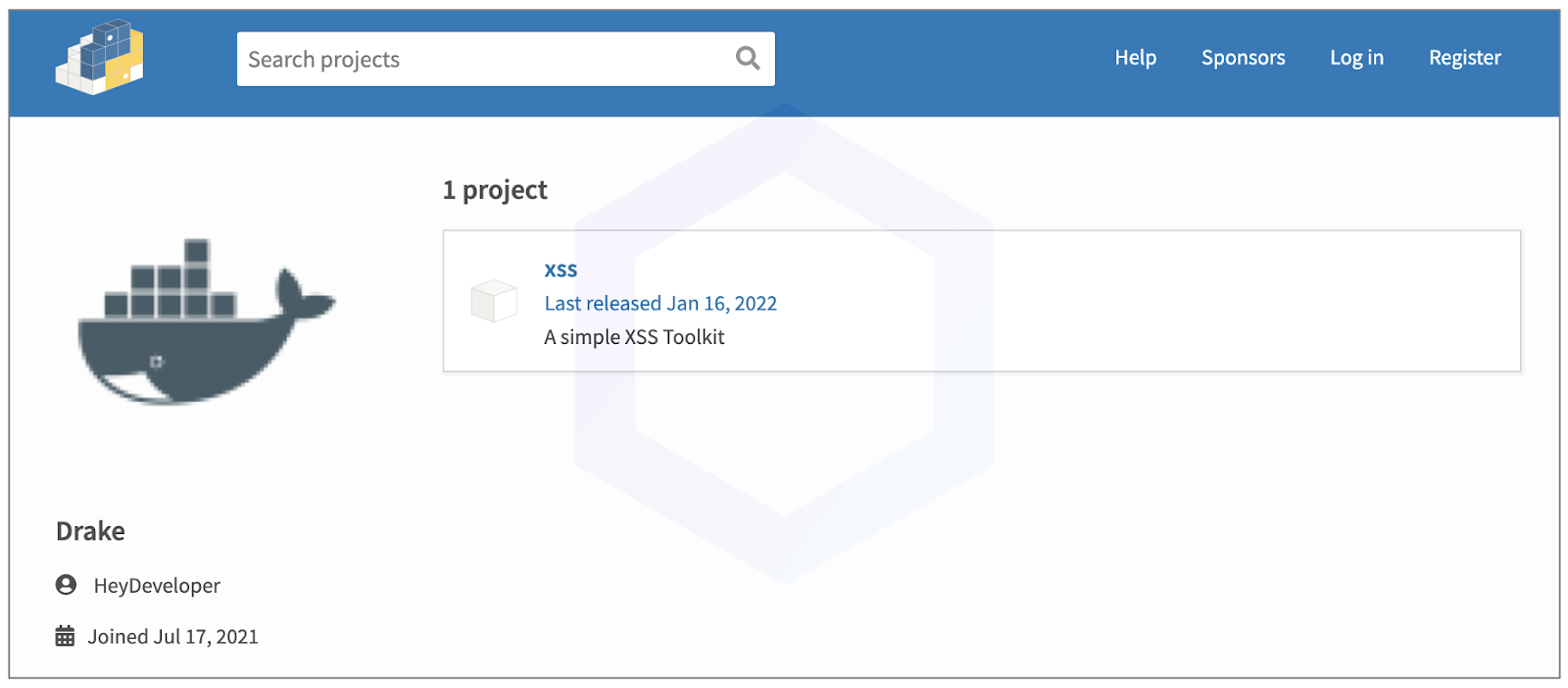Click the Register link
This screenshot has height=688, width=1568.
pos(1464,57)
